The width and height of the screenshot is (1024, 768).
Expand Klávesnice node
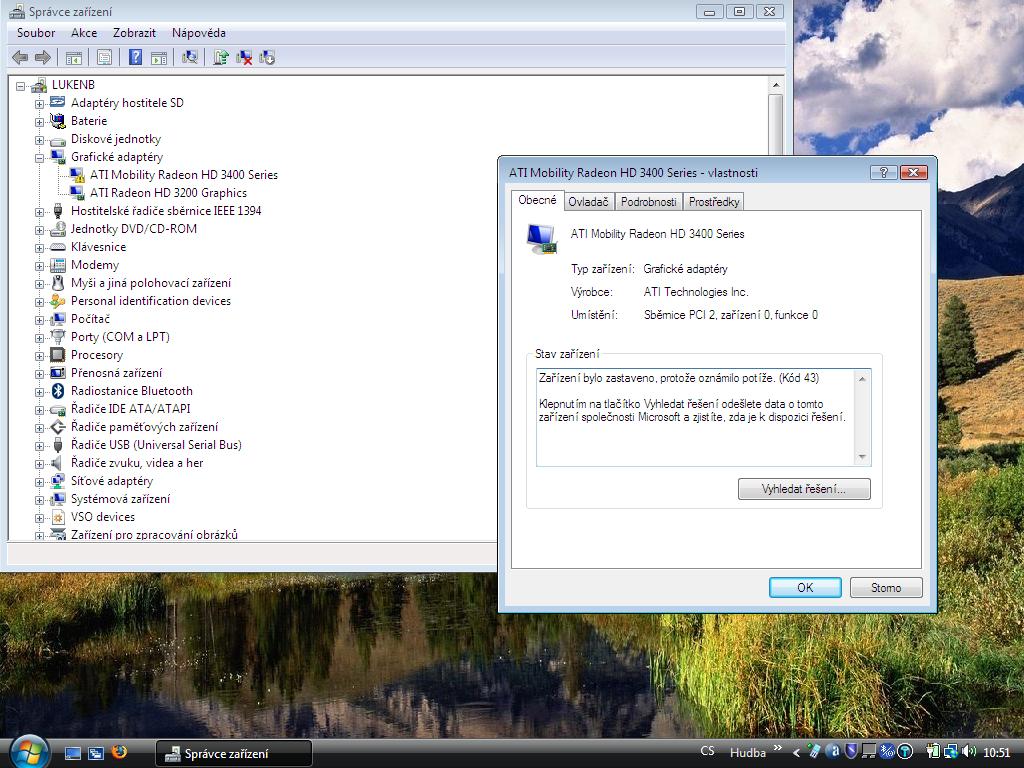[39, 248]
